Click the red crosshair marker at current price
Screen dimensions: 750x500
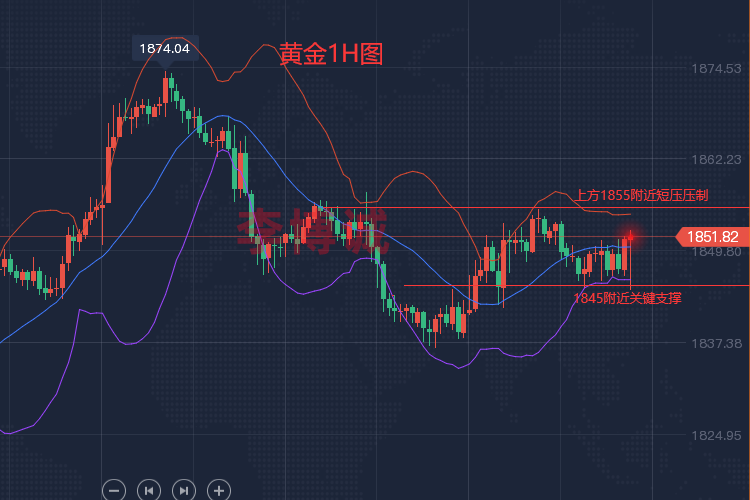click(x=630, y=237)
